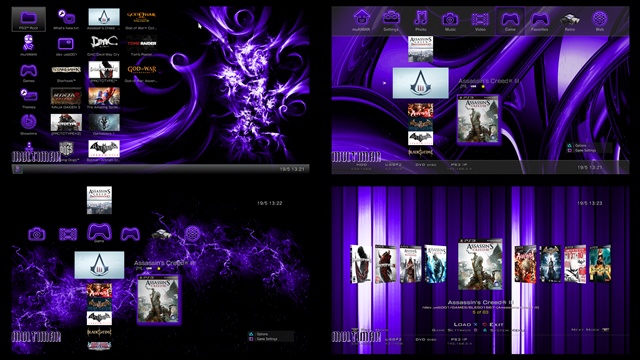Open PS3 Root folder in desktop-style view
640x360 pixels.
pyautogui.click(x=29, y=18)
